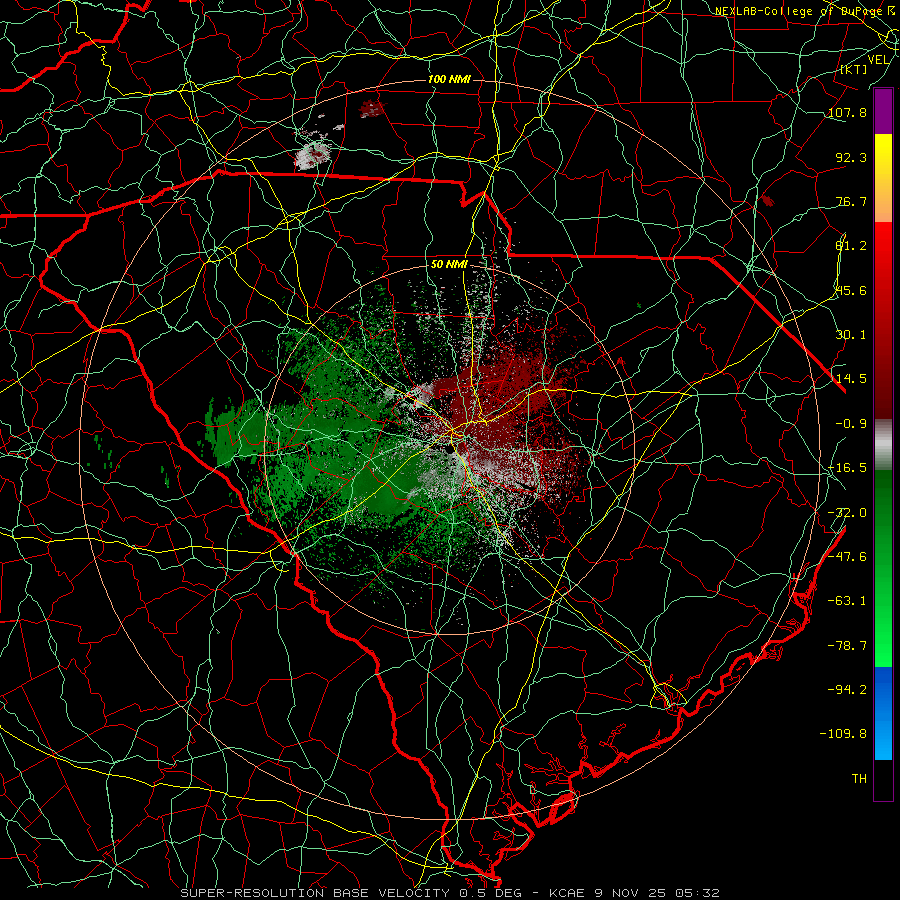Click the 14.5 scale value
Viewport: 900px width, 900px height.
(x=851, y=379)
